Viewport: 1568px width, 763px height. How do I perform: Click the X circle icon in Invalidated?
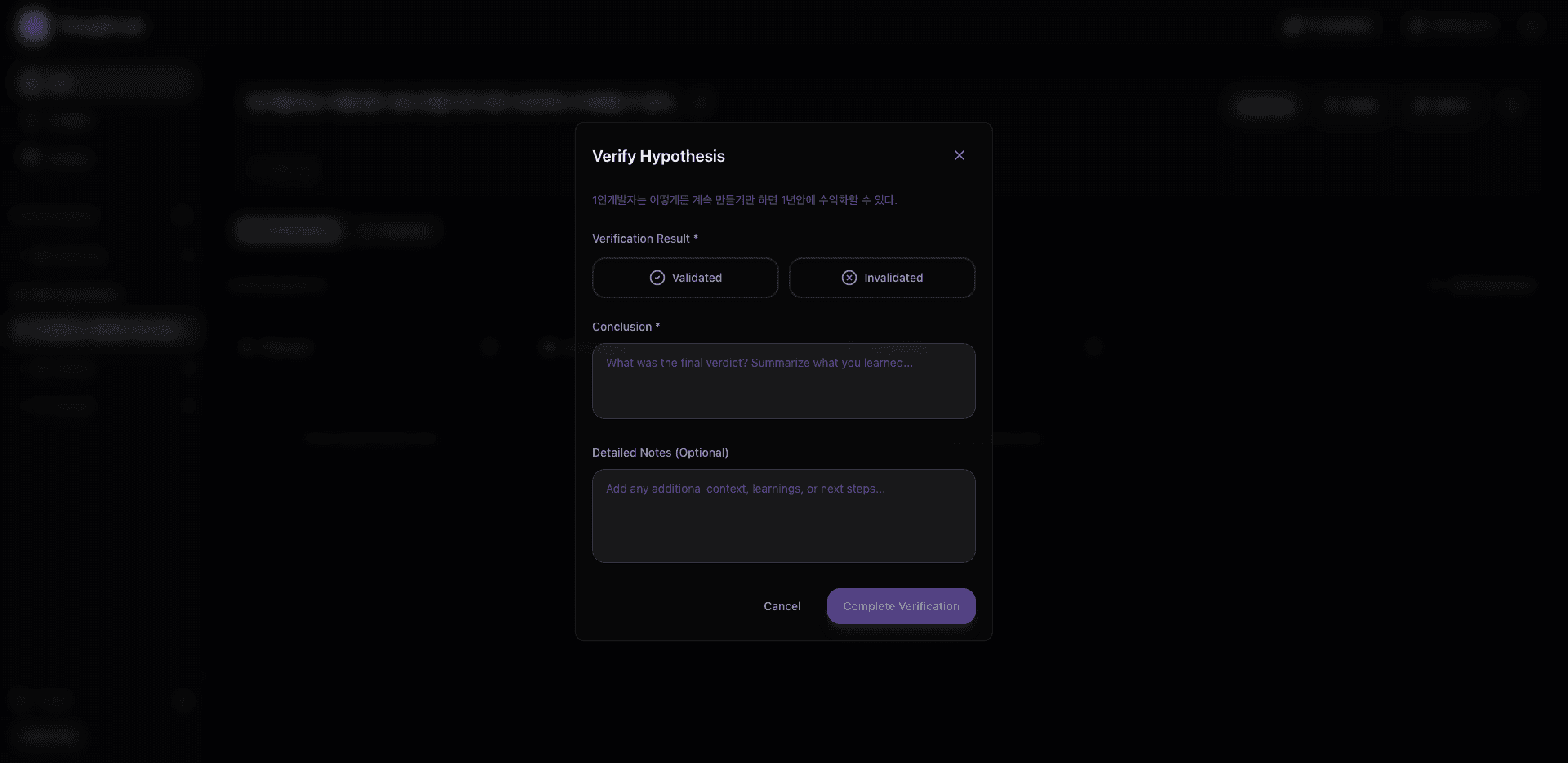849,278
